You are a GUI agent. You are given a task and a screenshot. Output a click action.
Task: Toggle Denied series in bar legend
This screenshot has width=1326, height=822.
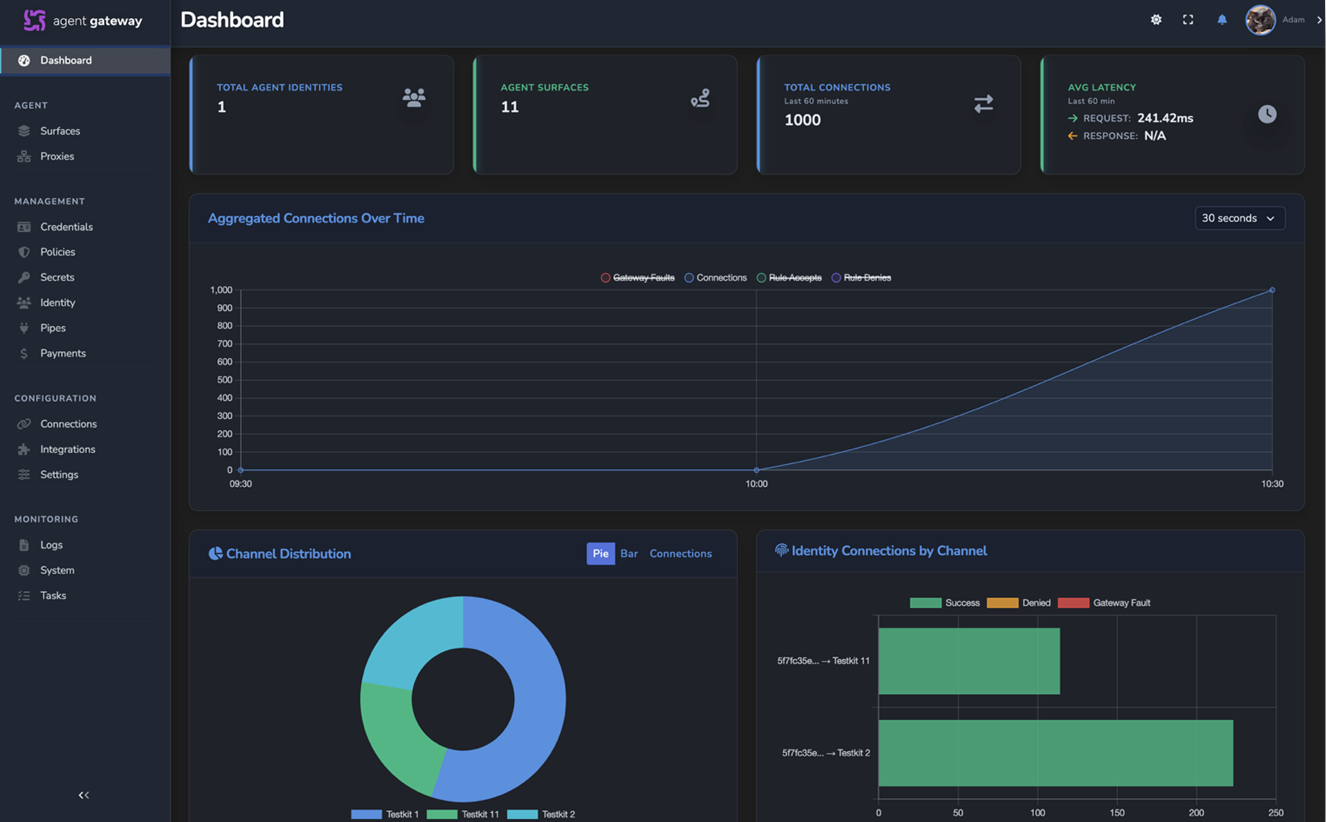(x=1018, y=603)
